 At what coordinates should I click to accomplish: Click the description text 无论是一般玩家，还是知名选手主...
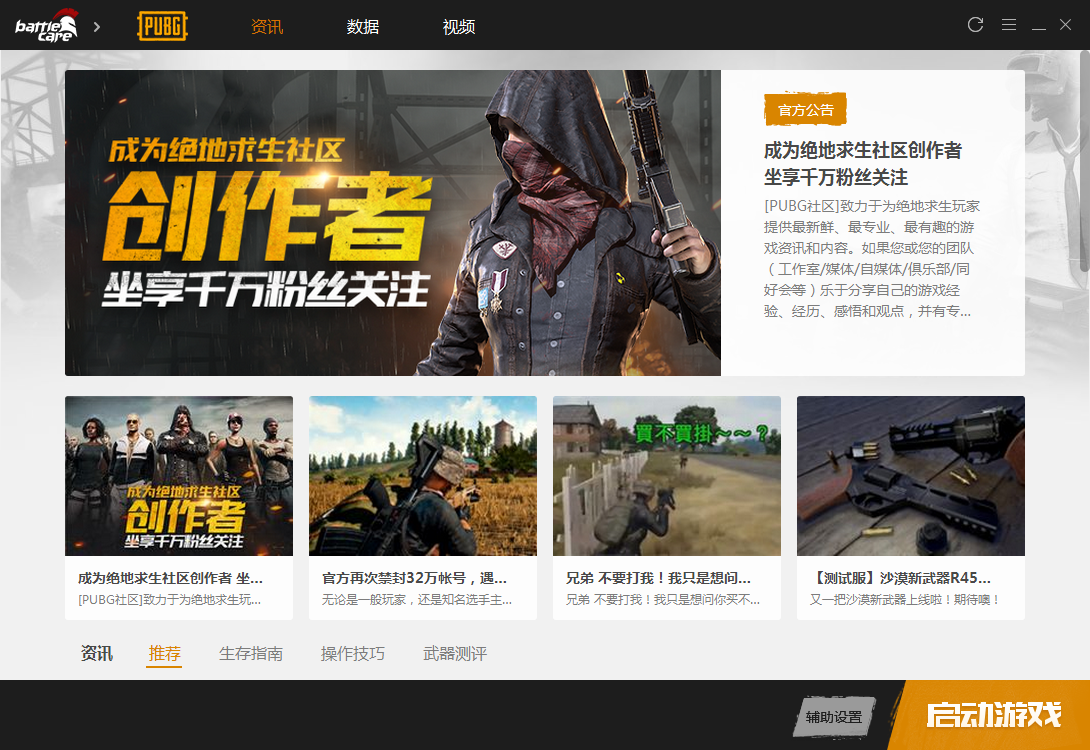[417, 600]
